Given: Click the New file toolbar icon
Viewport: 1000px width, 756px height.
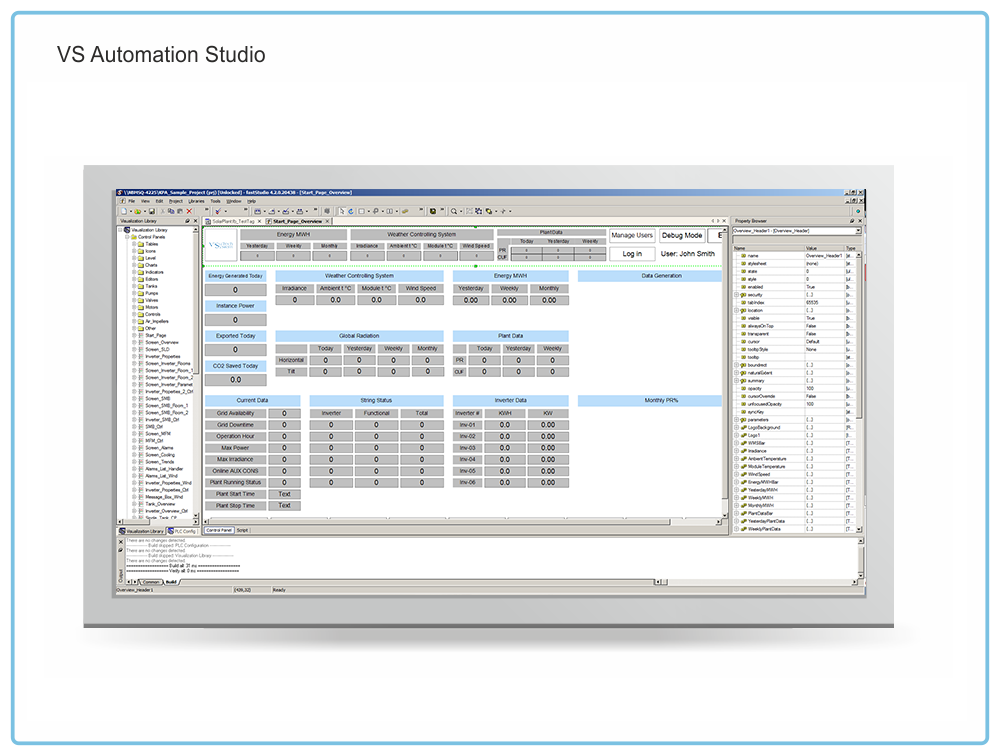Looking at the screenshot, I should pyautogui.click(x=124, y=211).
